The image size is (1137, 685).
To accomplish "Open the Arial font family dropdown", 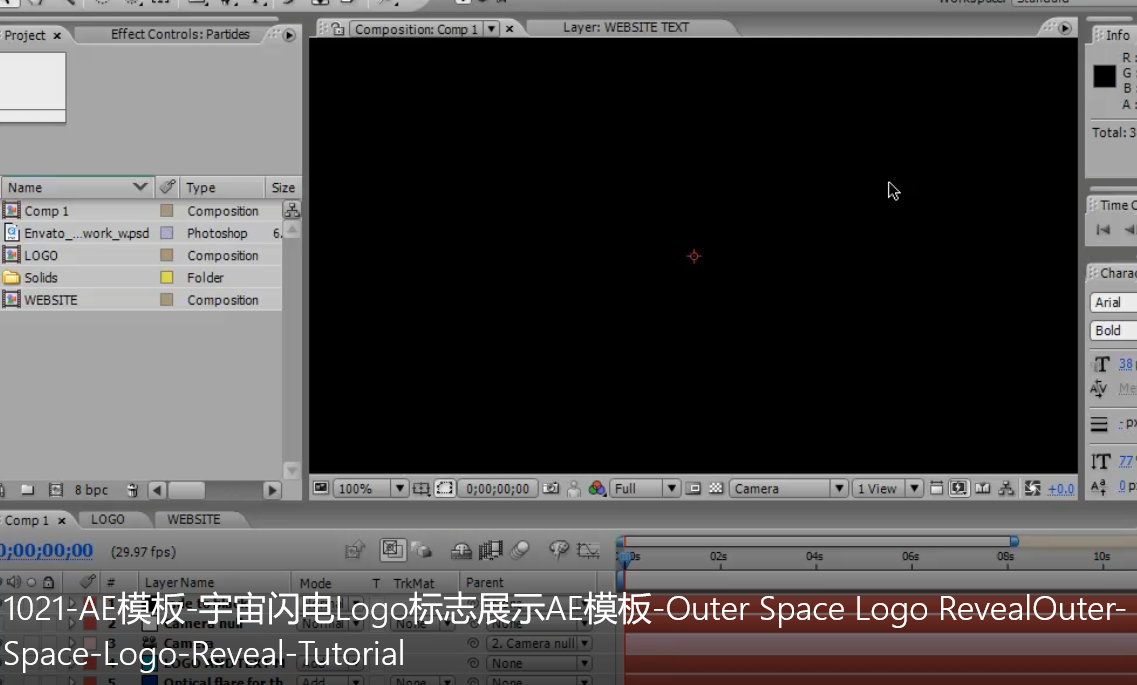I will [1113, 302].
